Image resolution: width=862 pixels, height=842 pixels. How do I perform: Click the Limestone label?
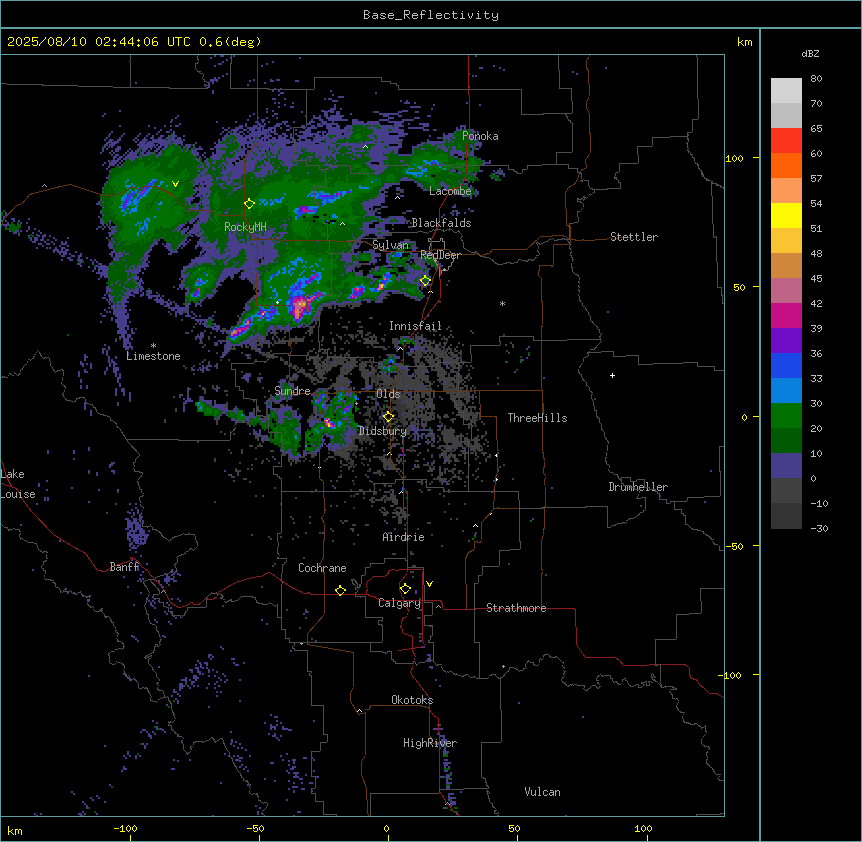click(153, 356)
